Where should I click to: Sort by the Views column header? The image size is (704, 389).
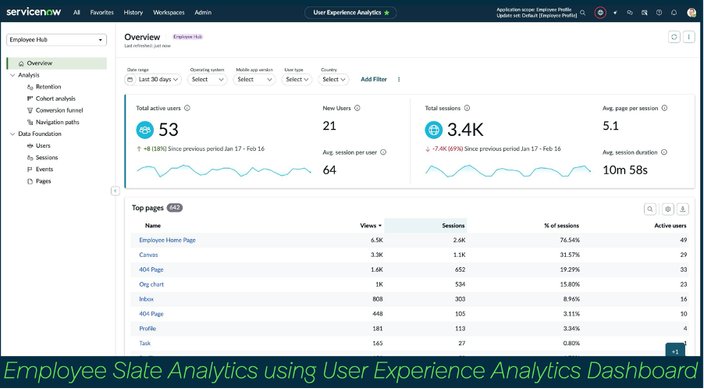(x=371, y=225)
